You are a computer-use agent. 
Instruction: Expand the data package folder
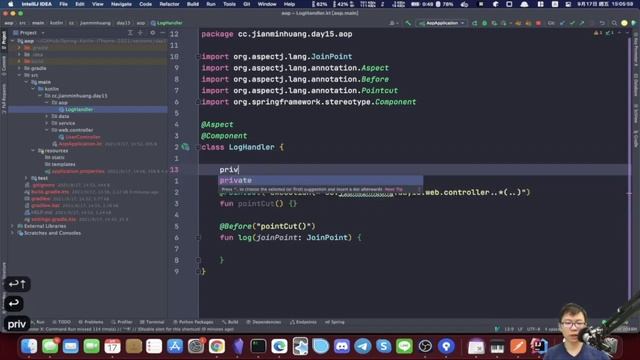[x=47, y=116]
